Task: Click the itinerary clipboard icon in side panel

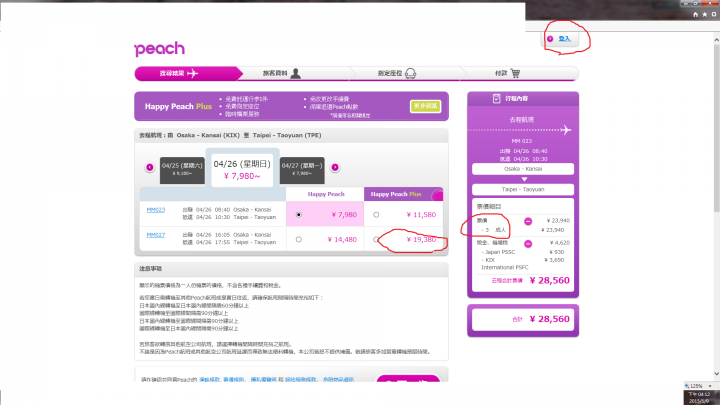Action: 496,98
